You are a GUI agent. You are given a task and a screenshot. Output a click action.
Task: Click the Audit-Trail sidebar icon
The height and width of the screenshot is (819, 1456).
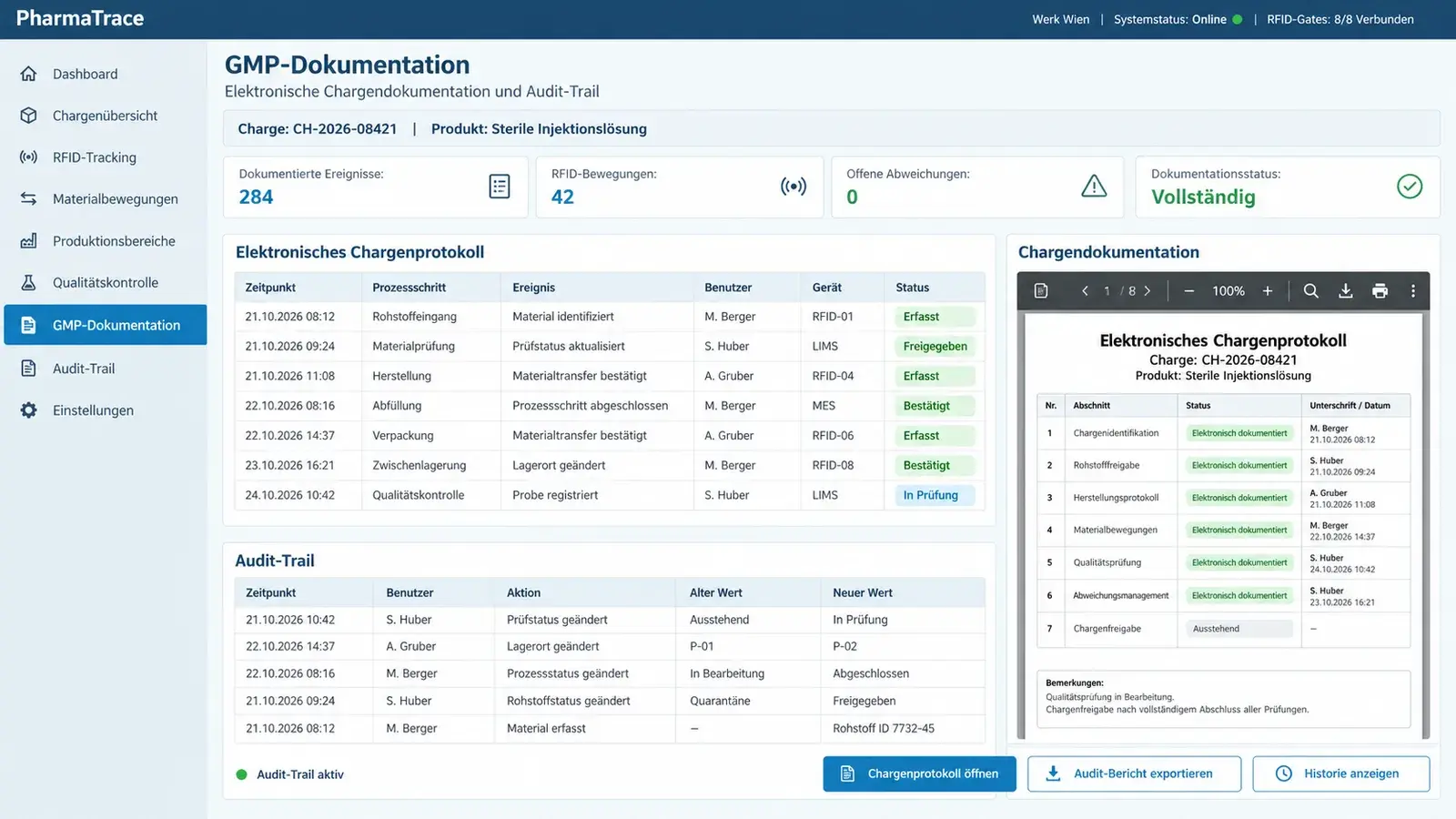(x=29, y=369)
